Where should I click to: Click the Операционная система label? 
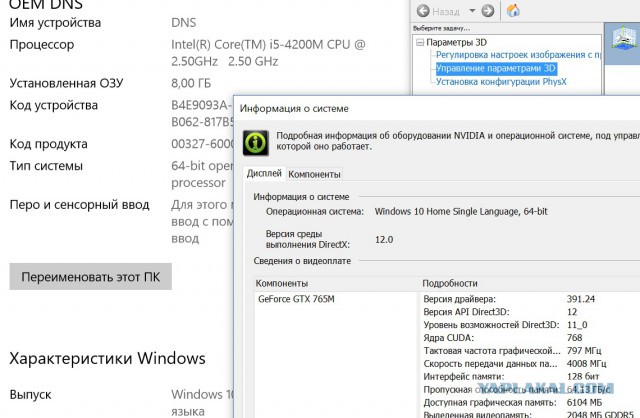(314, 211)
